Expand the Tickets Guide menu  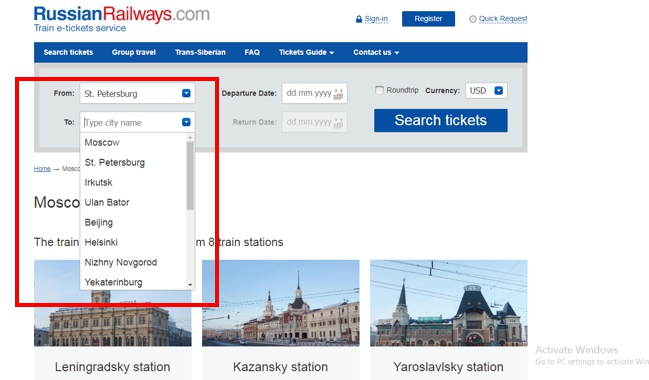point(306,52)
